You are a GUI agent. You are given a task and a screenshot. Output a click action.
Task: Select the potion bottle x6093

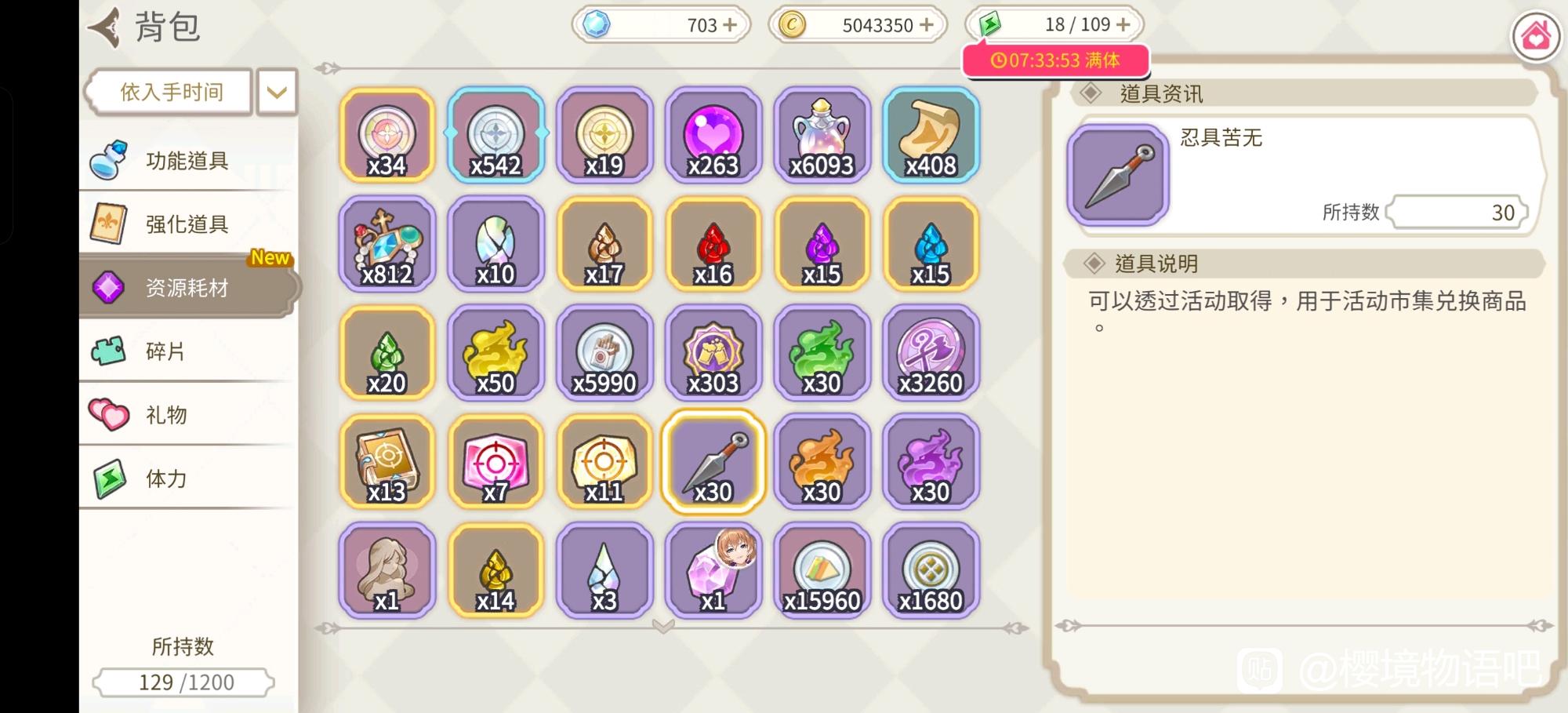pyautogui.click(x=822, y=135)
